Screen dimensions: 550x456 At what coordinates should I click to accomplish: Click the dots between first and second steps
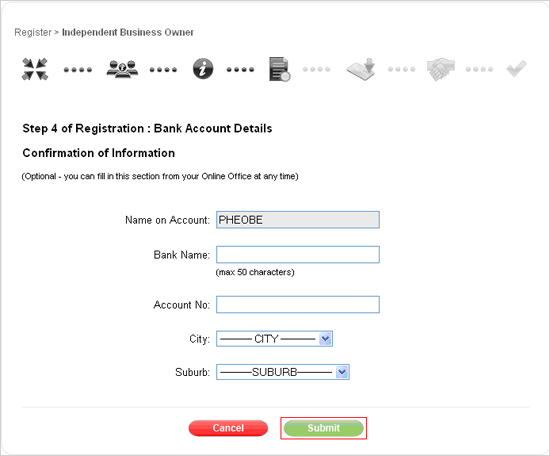click(x=78, y=70)
